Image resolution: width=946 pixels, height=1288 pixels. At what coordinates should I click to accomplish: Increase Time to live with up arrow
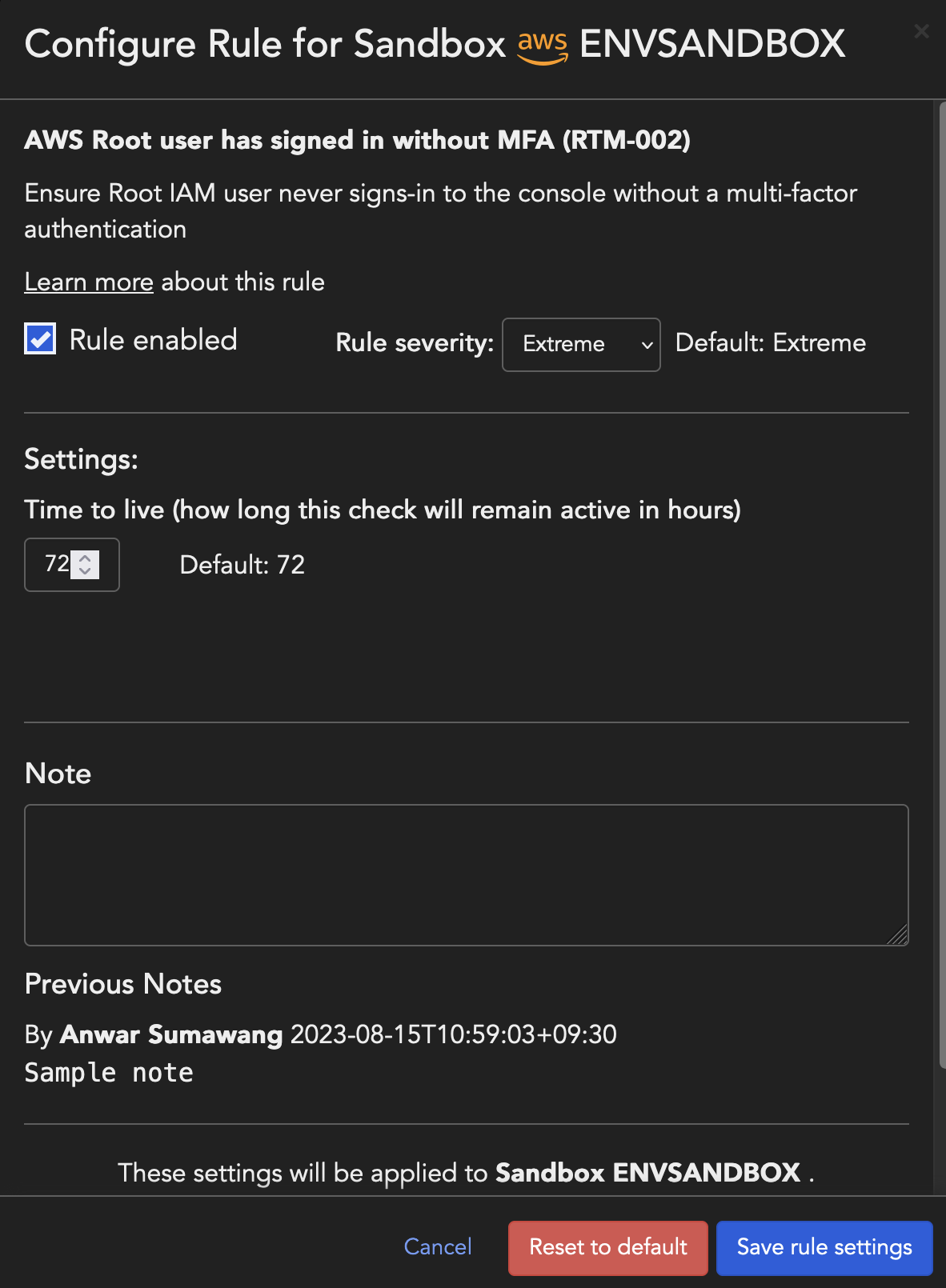85,558
